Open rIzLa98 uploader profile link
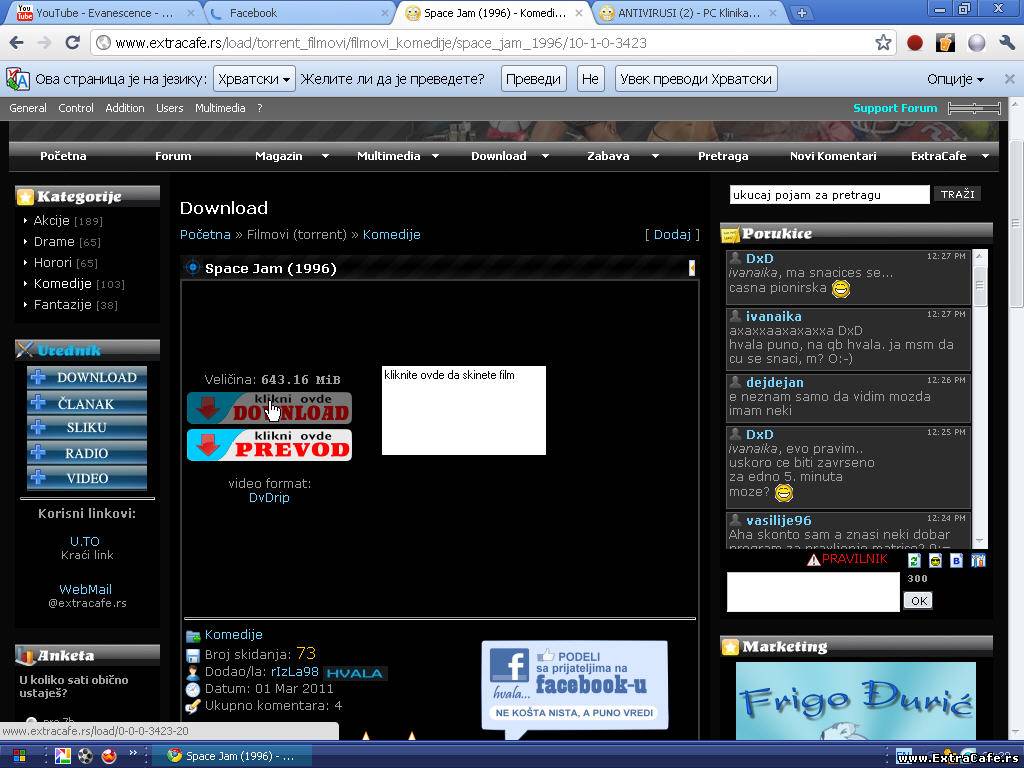1024x768 pixels. (295, 671)
